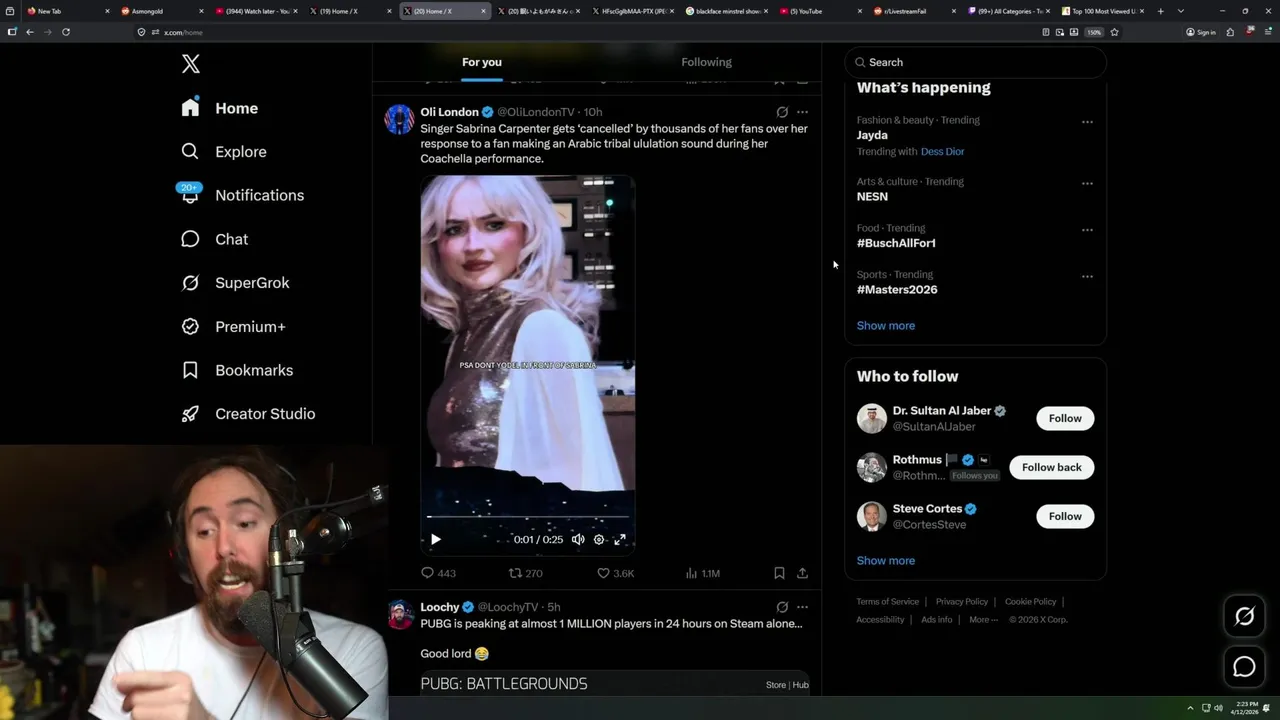1280x720 pixels.
Task: Open the Chat section
Action: point(215,239)
